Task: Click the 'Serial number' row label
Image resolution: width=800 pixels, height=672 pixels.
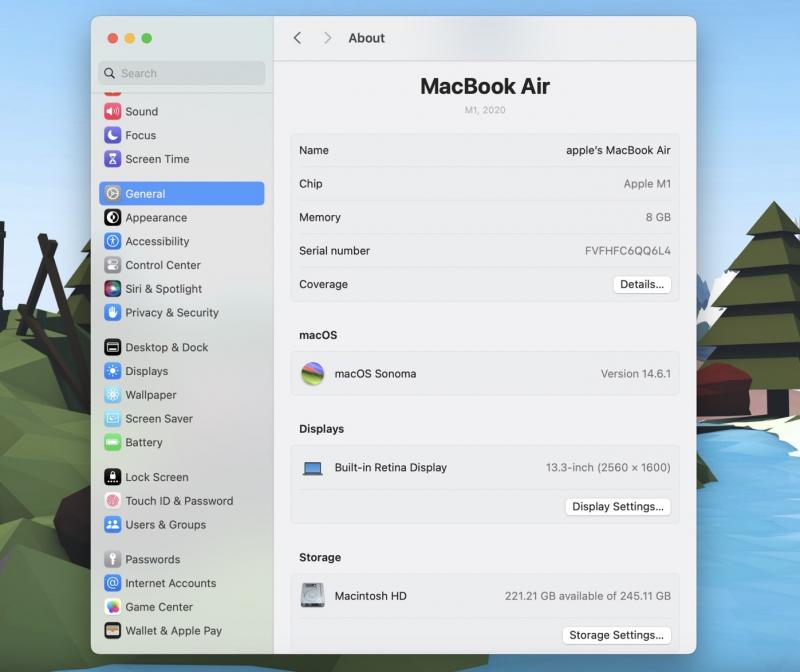Action: click(334, 251)
